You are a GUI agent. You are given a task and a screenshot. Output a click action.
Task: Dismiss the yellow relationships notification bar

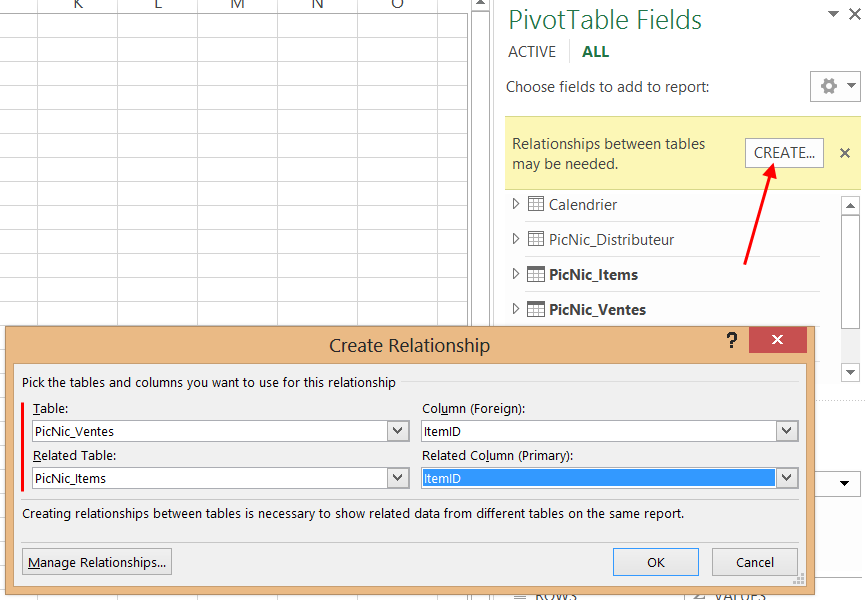coord(845,153)
